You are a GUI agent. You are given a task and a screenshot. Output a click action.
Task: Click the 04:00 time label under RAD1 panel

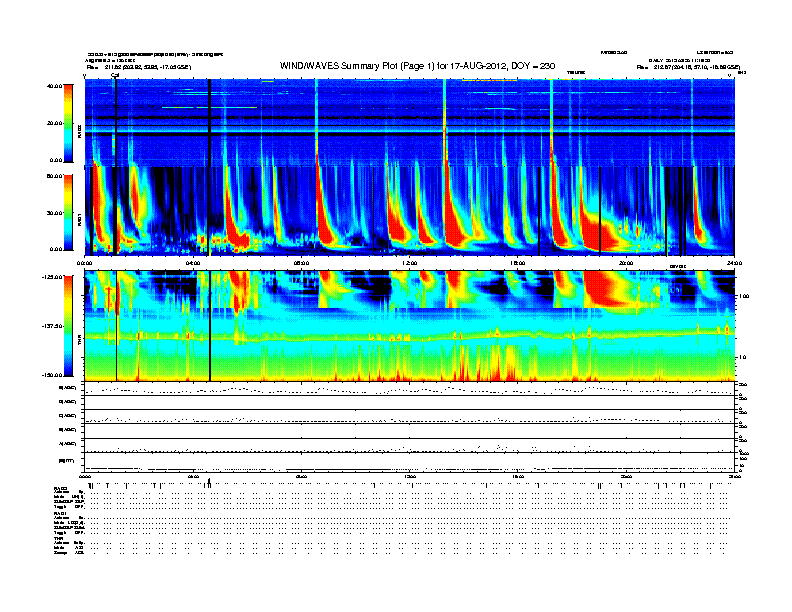(193, 263)
